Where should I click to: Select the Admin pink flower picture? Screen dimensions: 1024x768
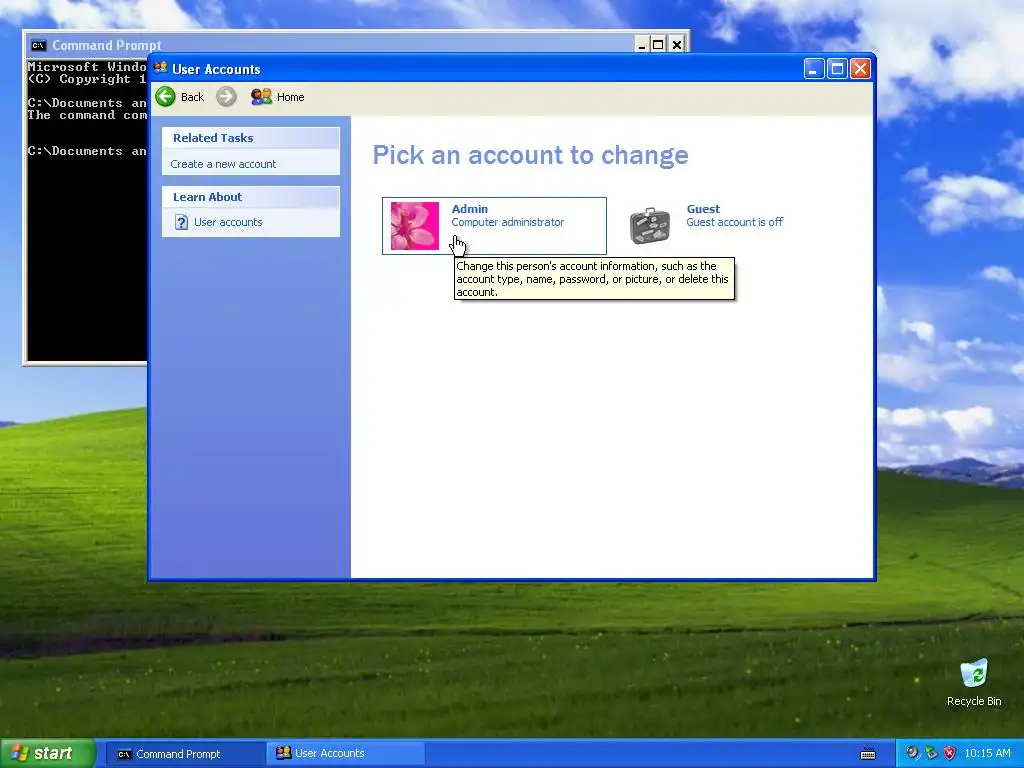tap(415, 226)
